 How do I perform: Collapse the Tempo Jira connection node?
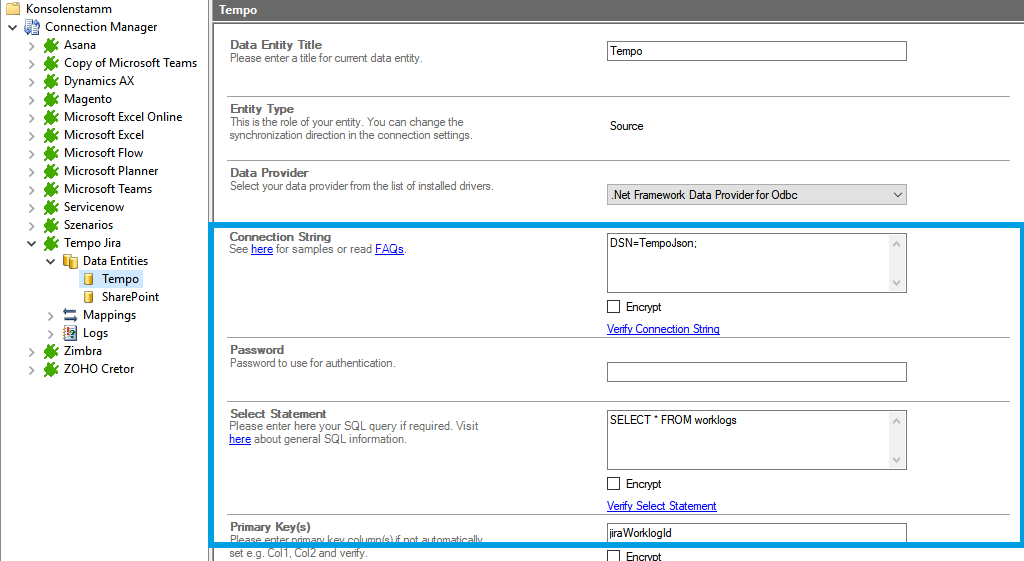tap(31, 243)
